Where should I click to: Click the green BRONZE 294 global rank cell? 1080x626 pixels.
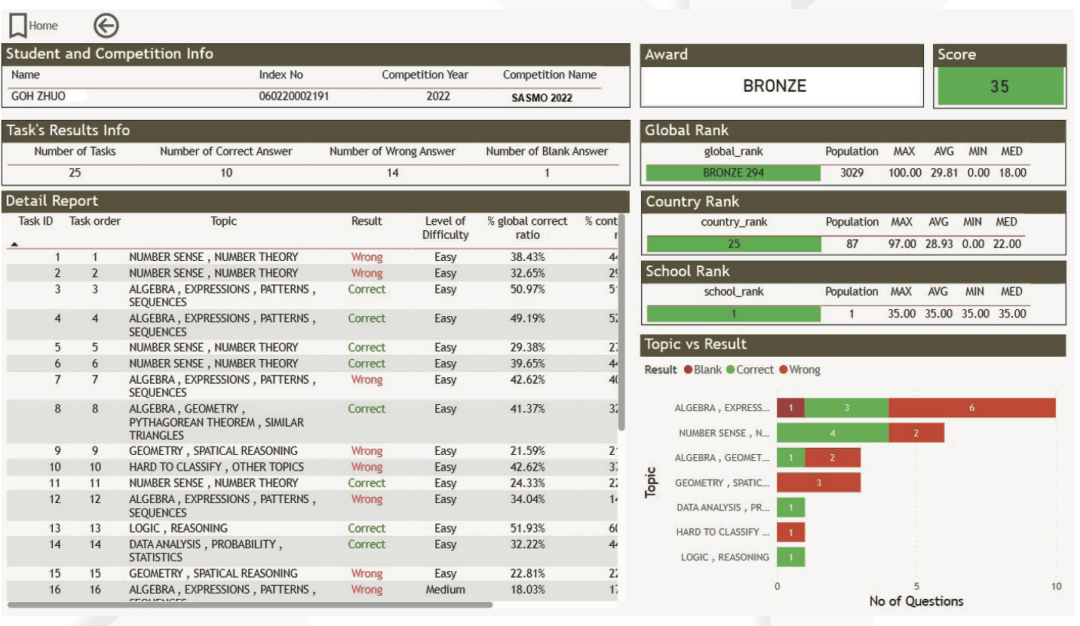click(x=732, y=173)
